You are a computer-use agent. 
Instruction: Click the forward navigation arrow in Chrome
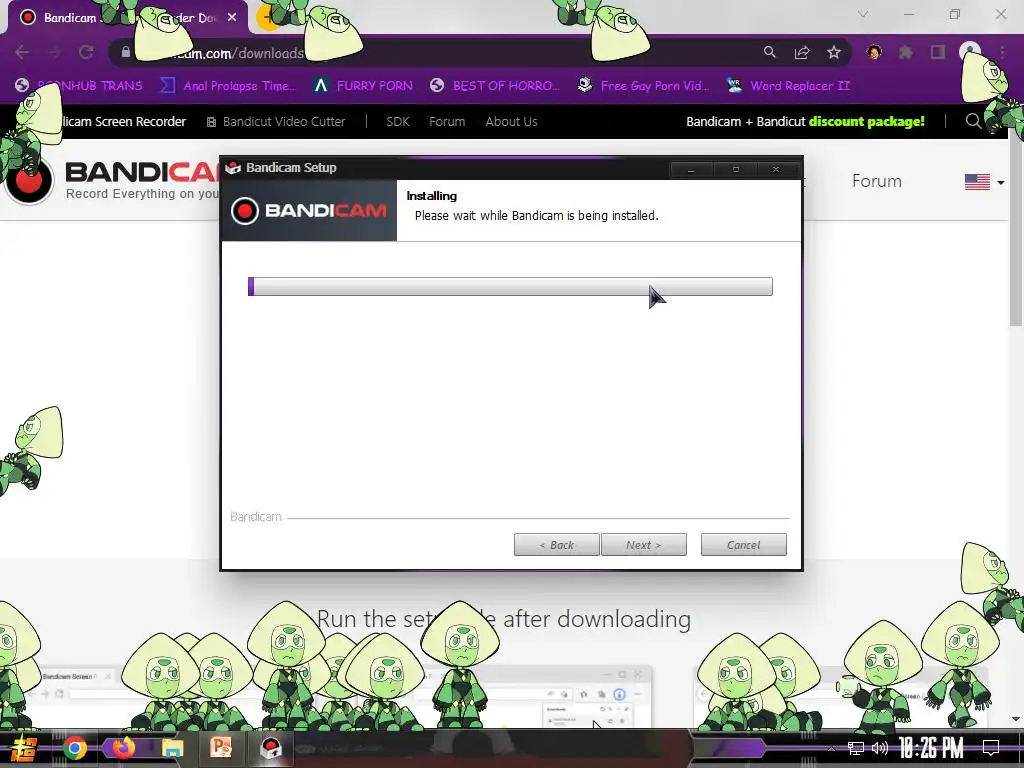[x=54, y=52]
